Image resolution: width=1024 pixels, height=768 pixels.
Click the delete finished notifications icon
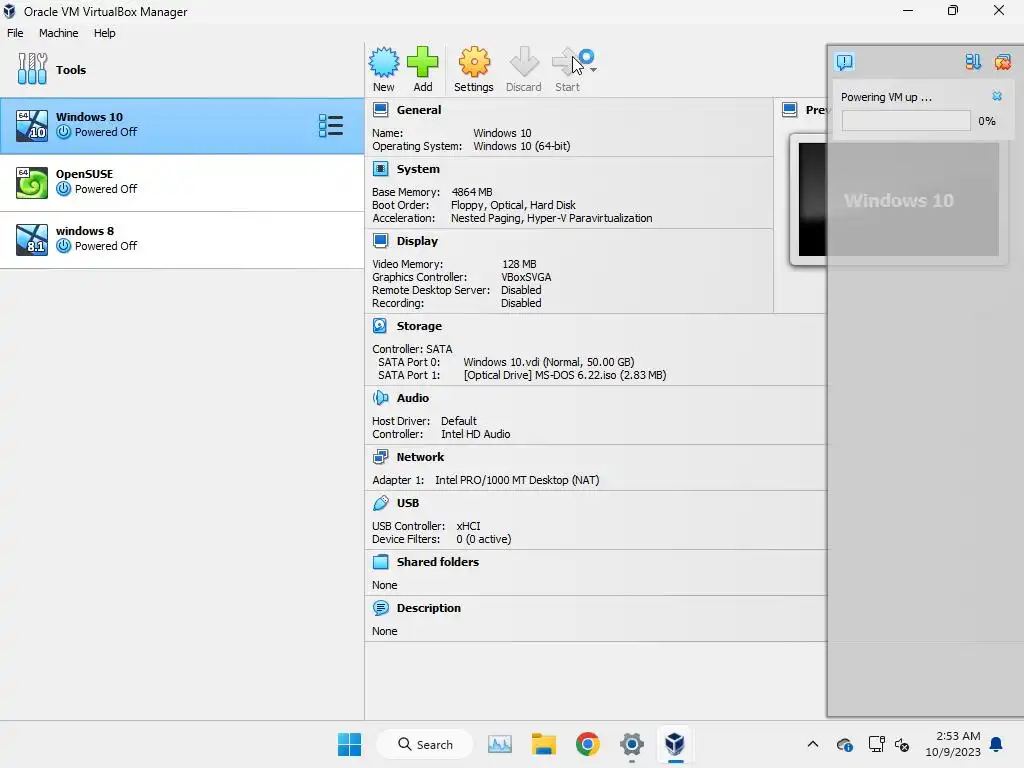click(1002, 62)
